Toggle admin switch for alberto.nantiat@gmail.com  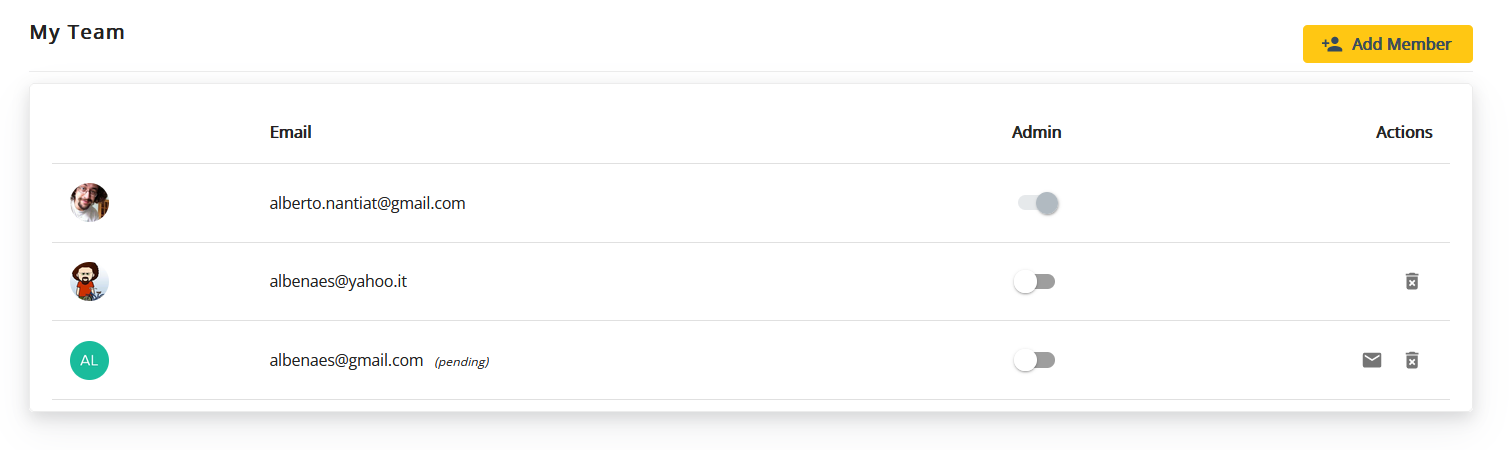pyautogui.click(x=1037, y=203)
